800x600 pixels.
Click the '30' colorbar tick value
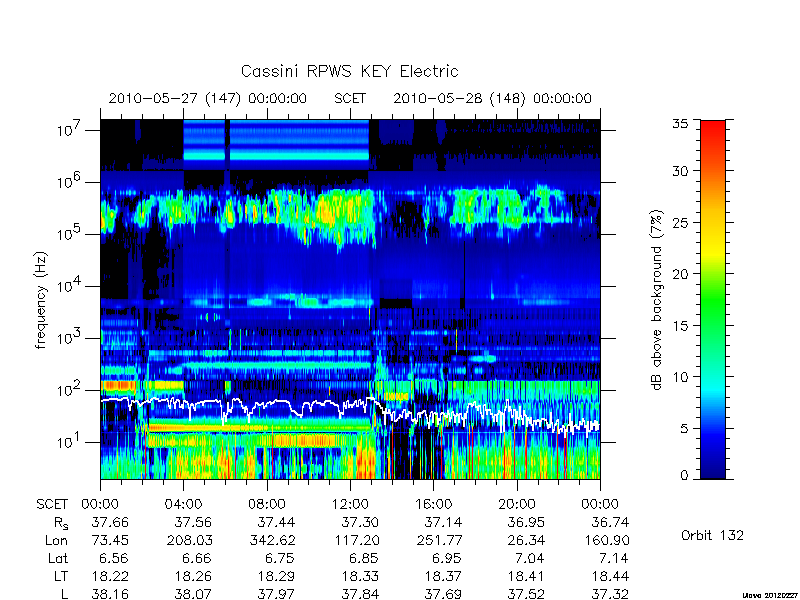click(x=680, y=170)
